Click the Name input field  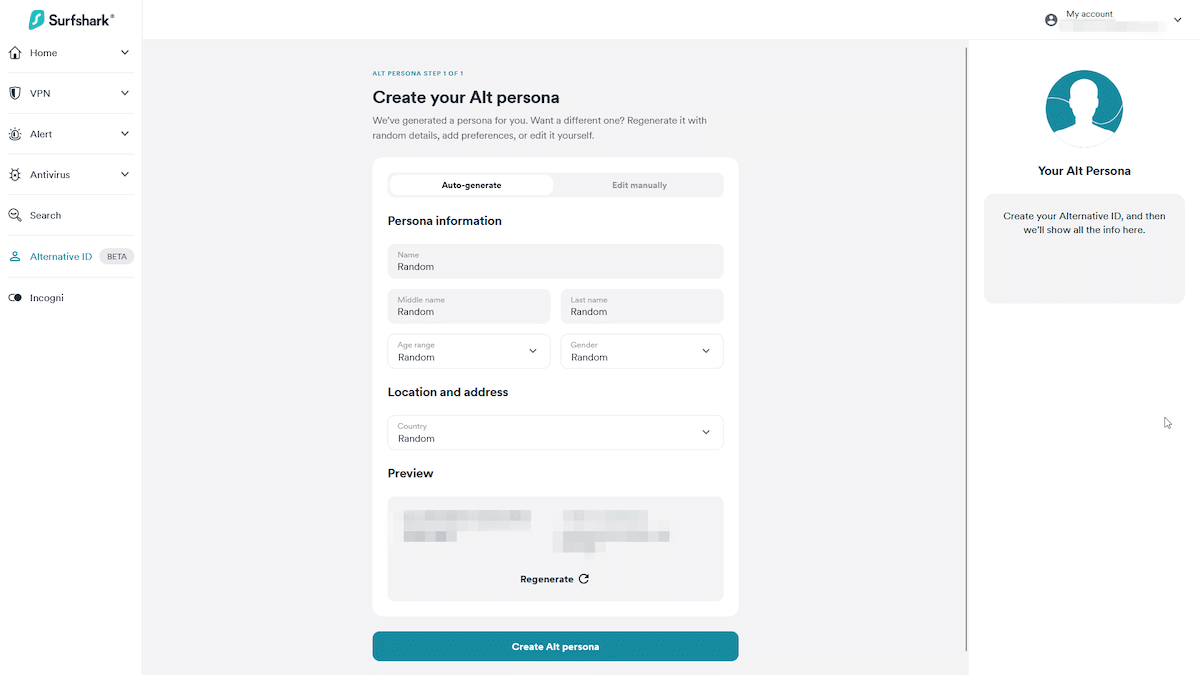pos(555,262)
